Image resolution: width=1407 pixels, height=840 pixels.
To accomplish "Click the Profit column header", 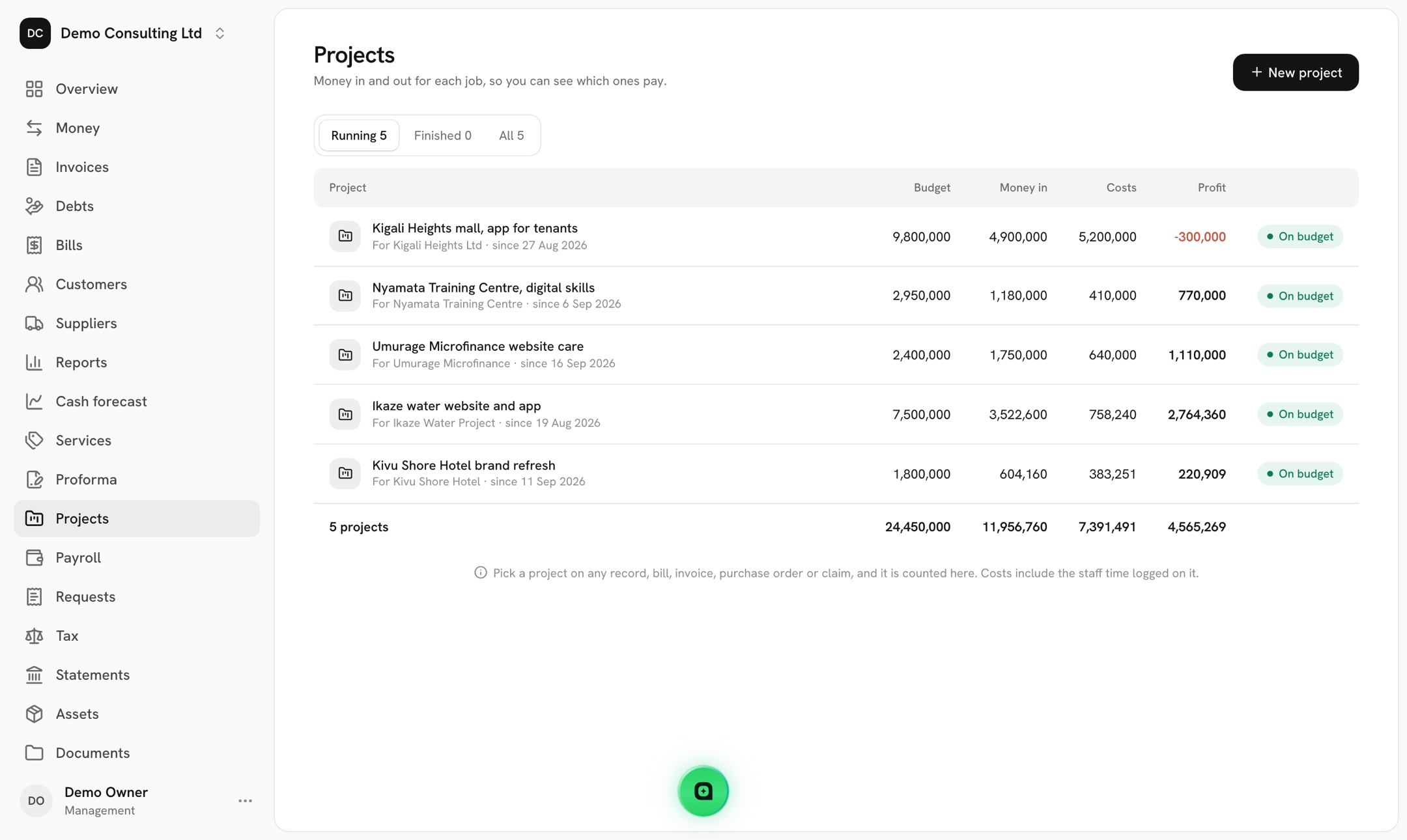I will [1212, 188].
